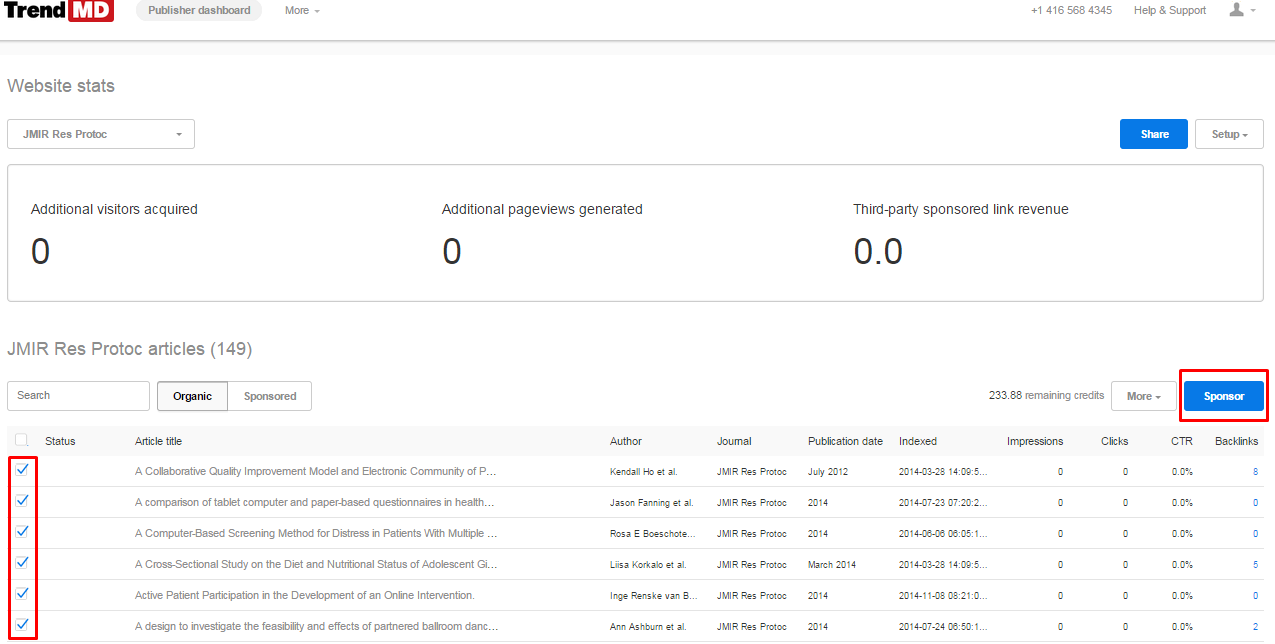Click the blue Sponsor button
The image size is (1275, 644).
(x=1224, y=396)
